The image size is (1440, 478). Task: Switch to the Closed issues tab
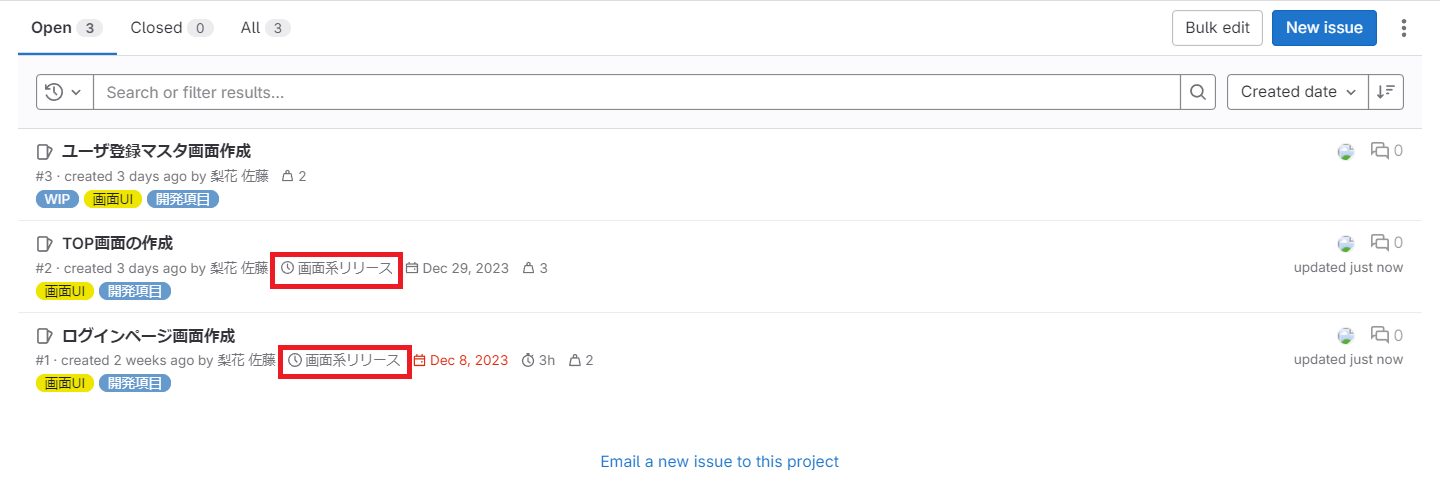[x=171, y=28]
